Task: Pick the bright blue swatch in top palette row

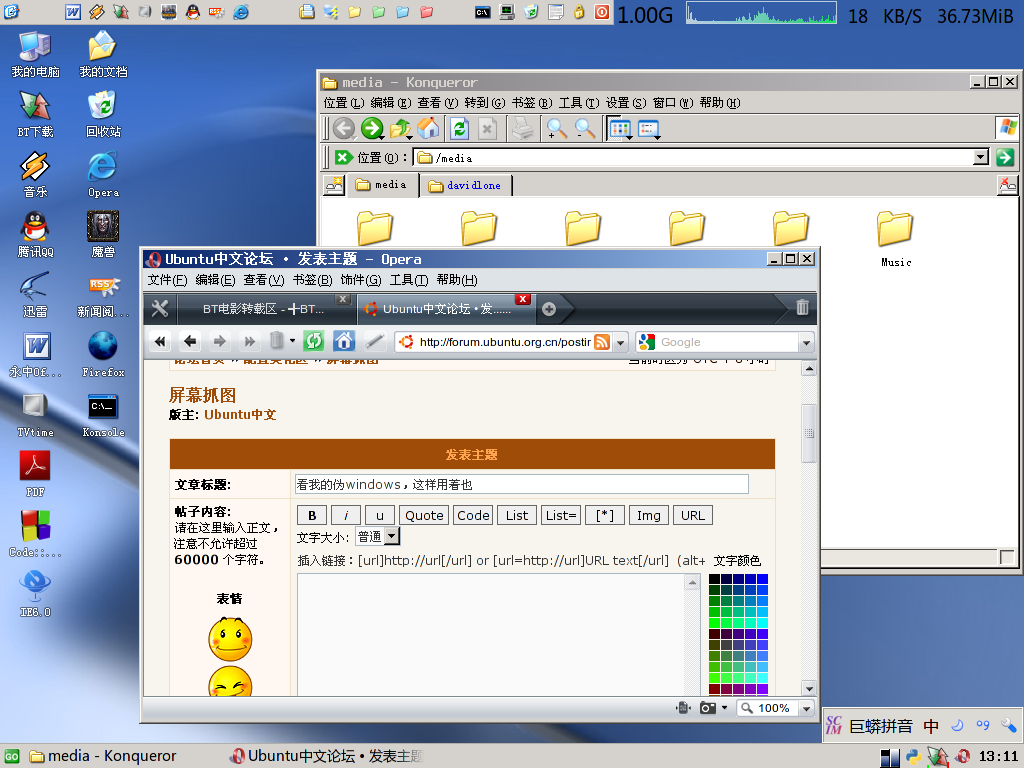Action: tap(762, 579)
